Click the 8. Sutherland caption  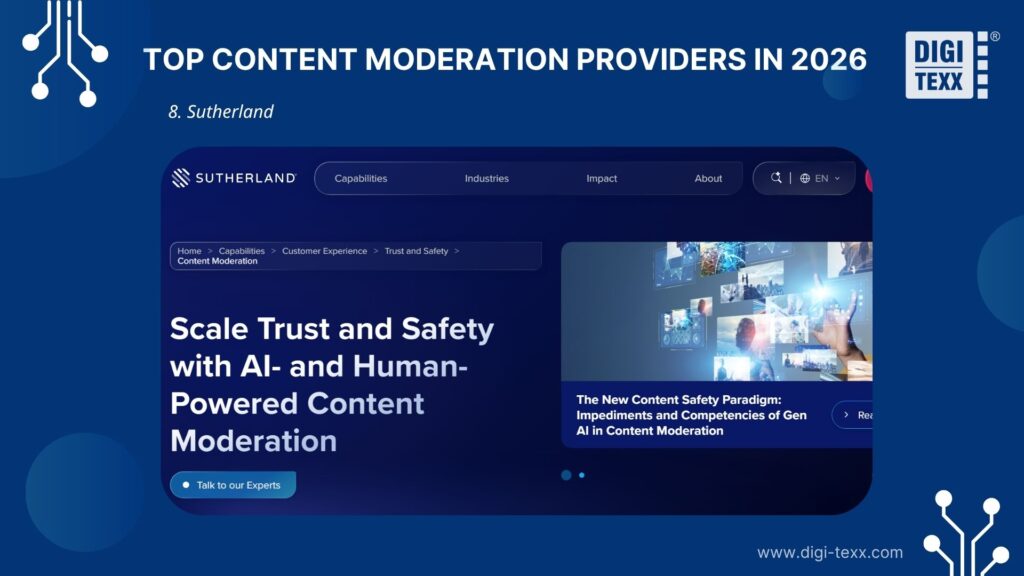point(221,112)
